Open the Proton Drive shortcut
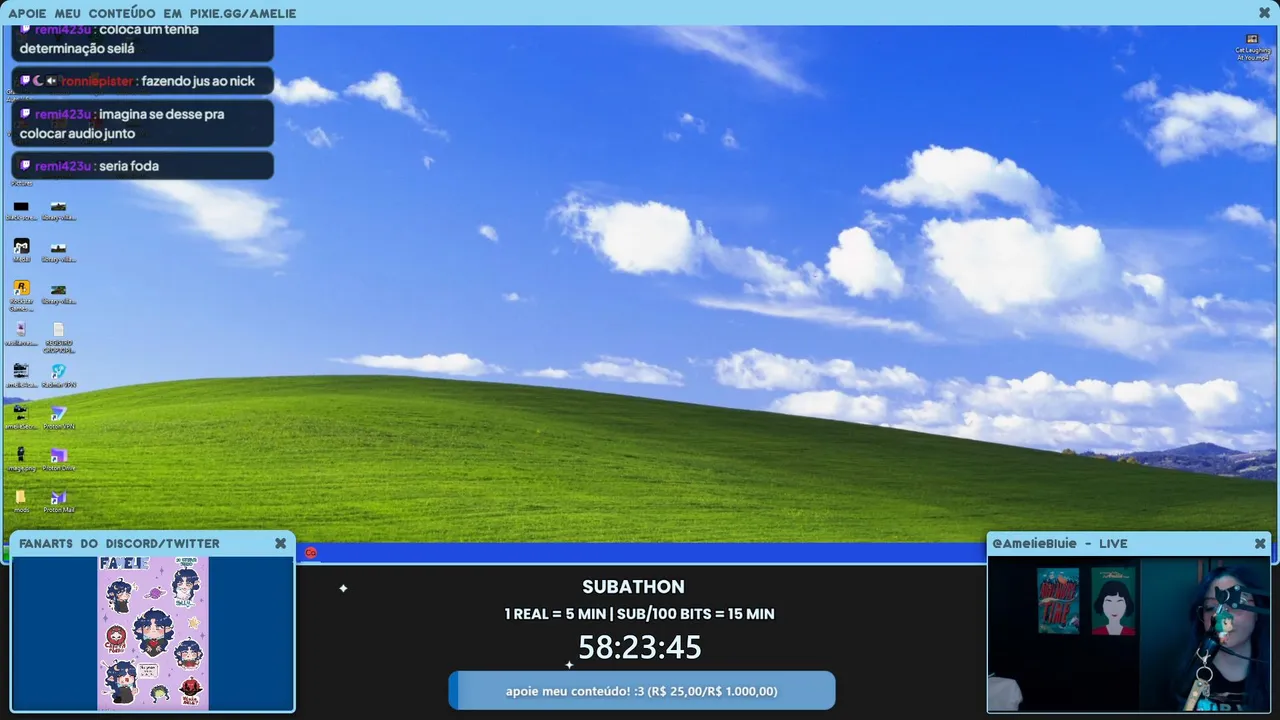The height and width of the screenshot is (720, 1280). click(59, 459)
